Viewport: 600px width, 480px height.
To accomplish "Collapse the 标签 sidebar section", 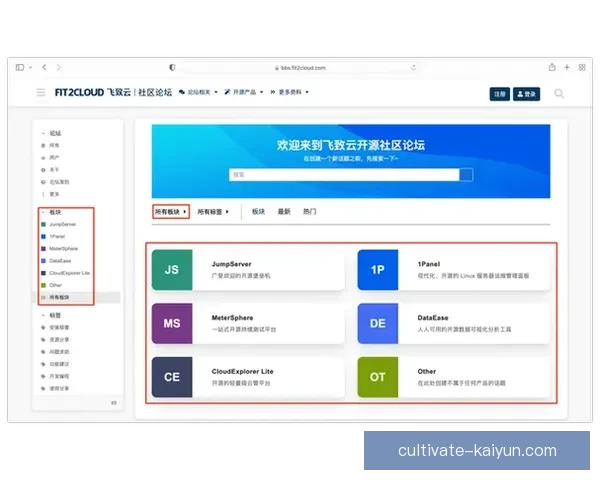I will 51,315.
